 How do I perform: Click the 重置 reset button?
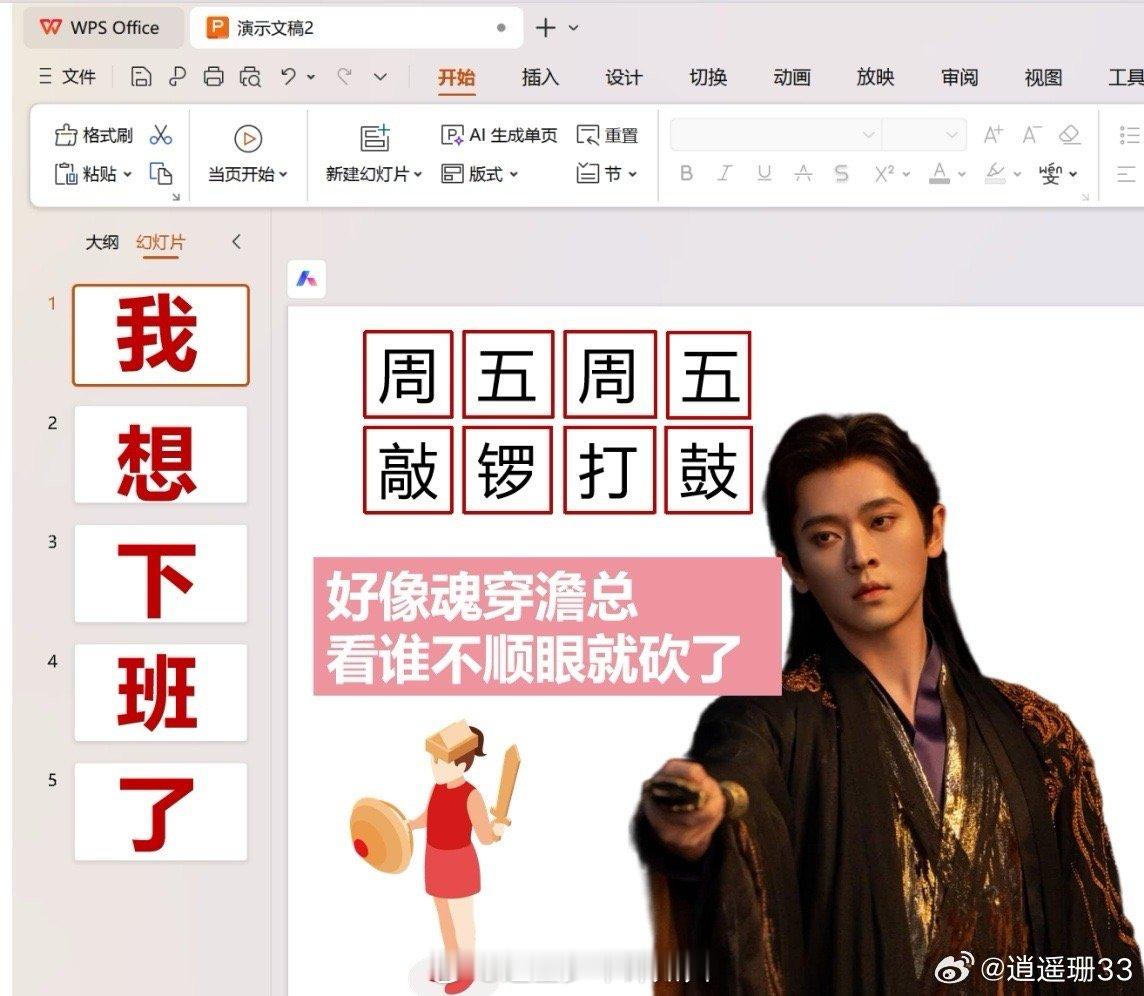click(608, 135)
